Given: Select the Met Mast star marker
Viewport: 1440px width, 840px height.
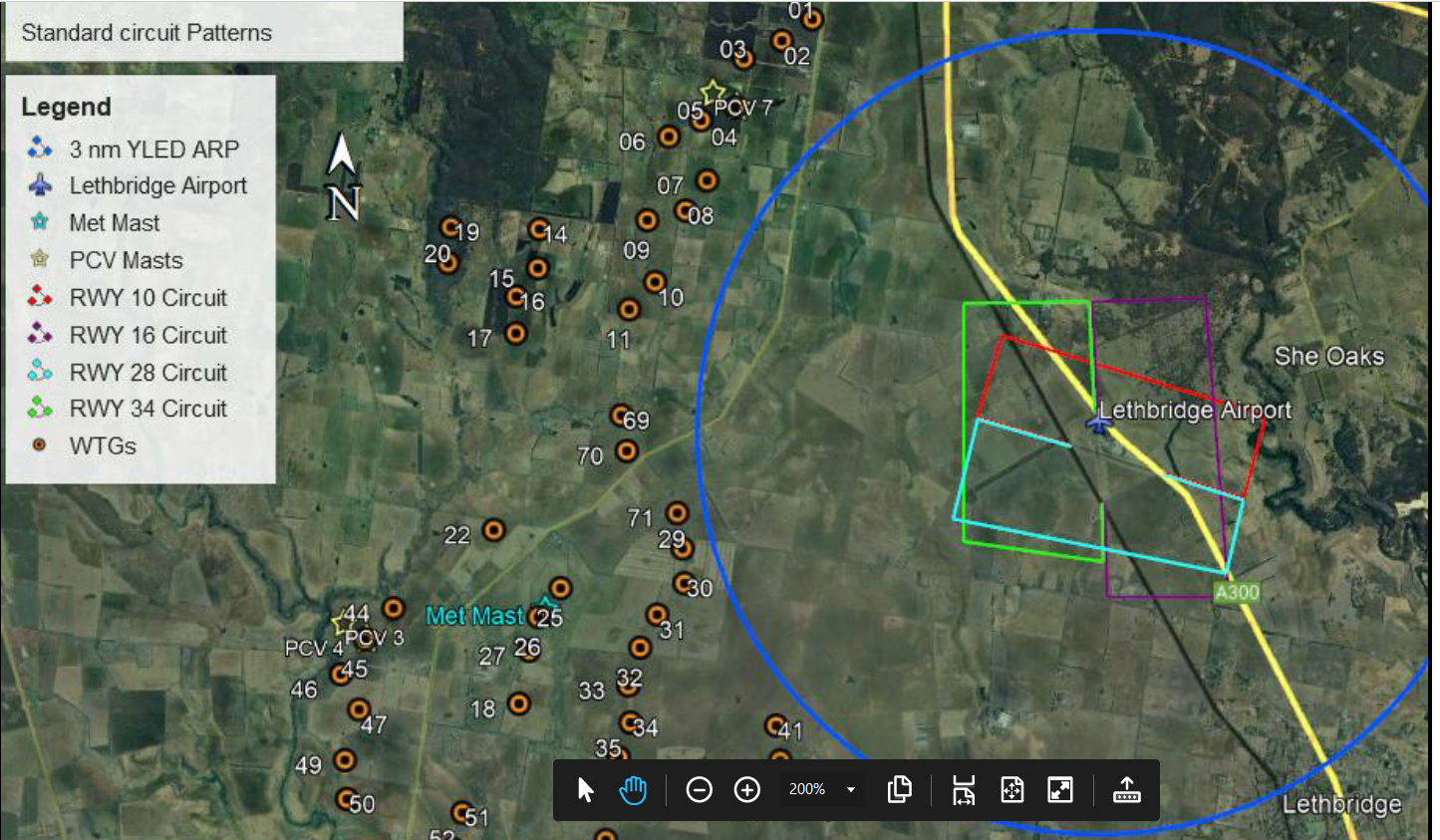Looking at the screenshot, I should [x=546, y=602].
